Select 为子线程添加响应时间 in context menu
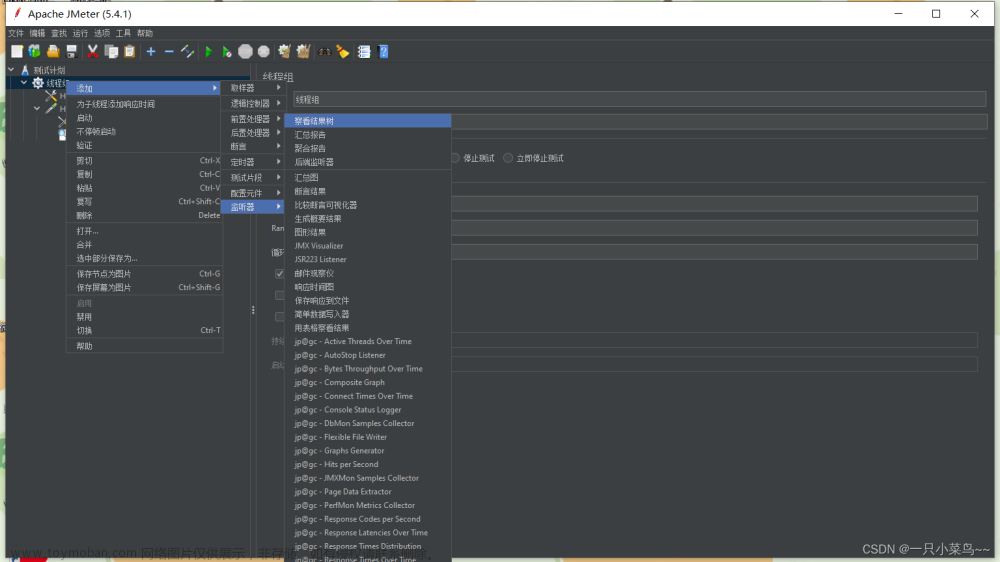Viewport: 1000px width, 562px height. 144,104
